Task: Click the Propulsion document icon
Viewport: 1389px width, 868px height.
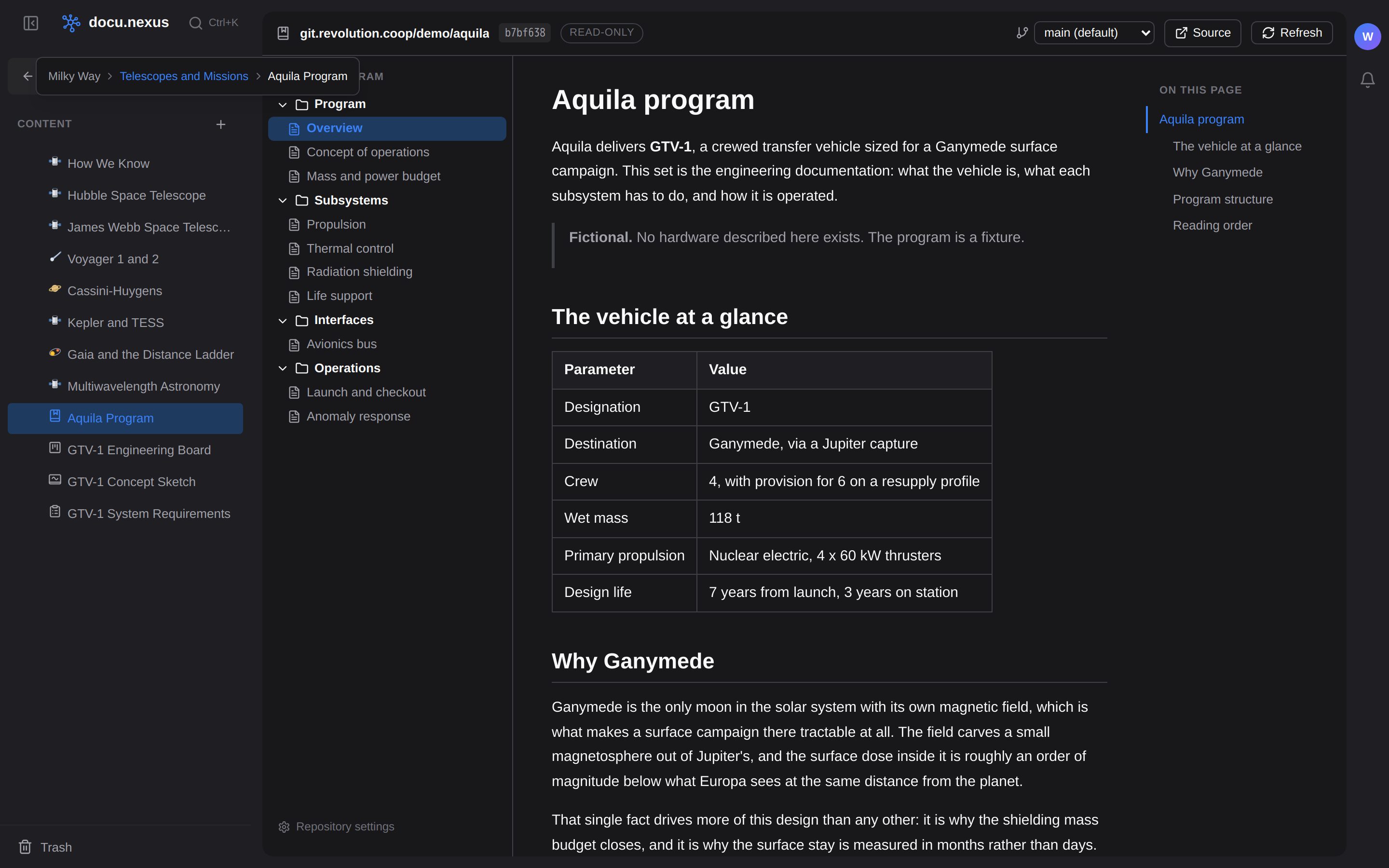Action: [x=295, y=225]
